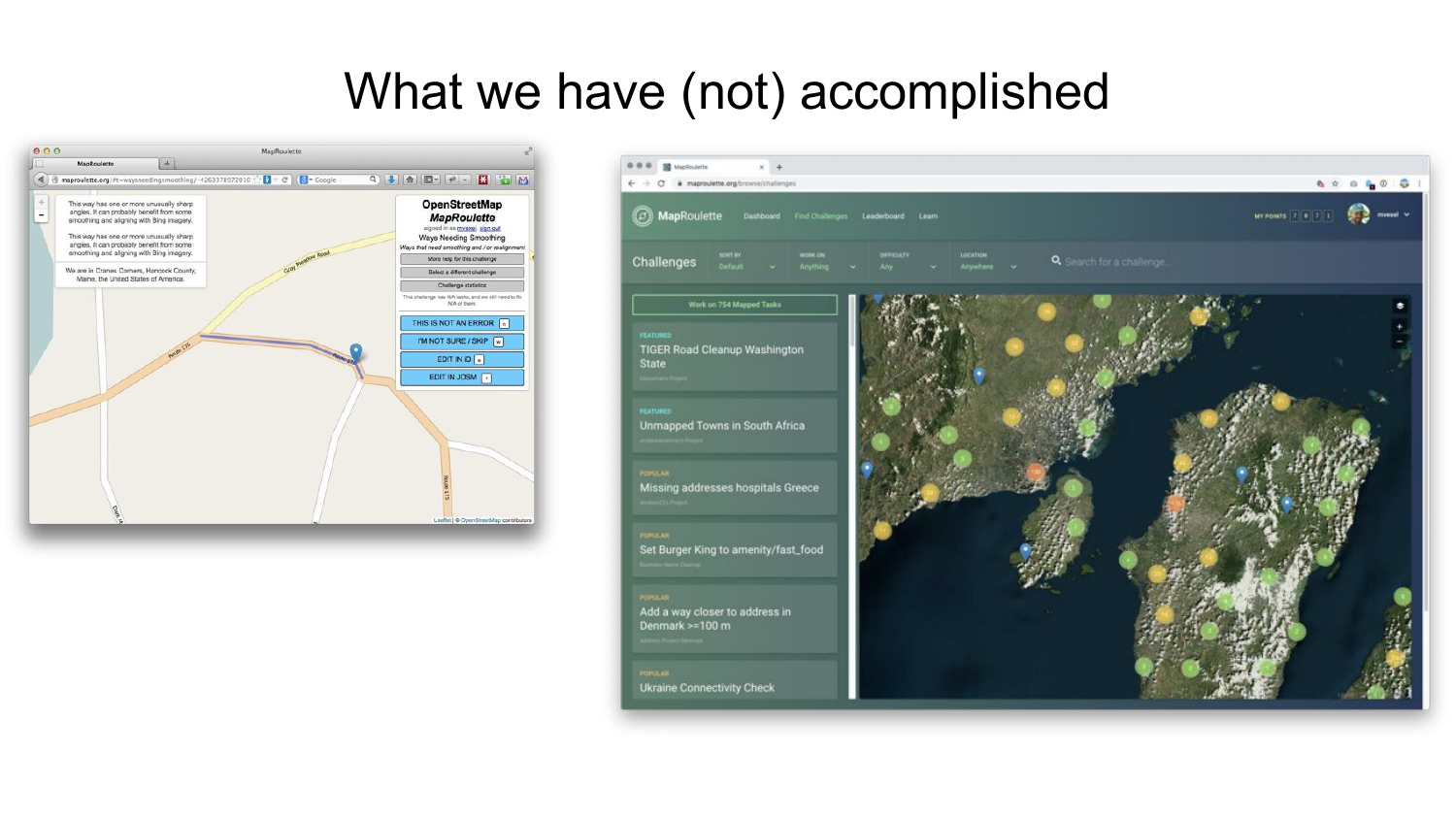
Task: Click Chrome address bar maproulette.org URL
Action: point(743,183)
